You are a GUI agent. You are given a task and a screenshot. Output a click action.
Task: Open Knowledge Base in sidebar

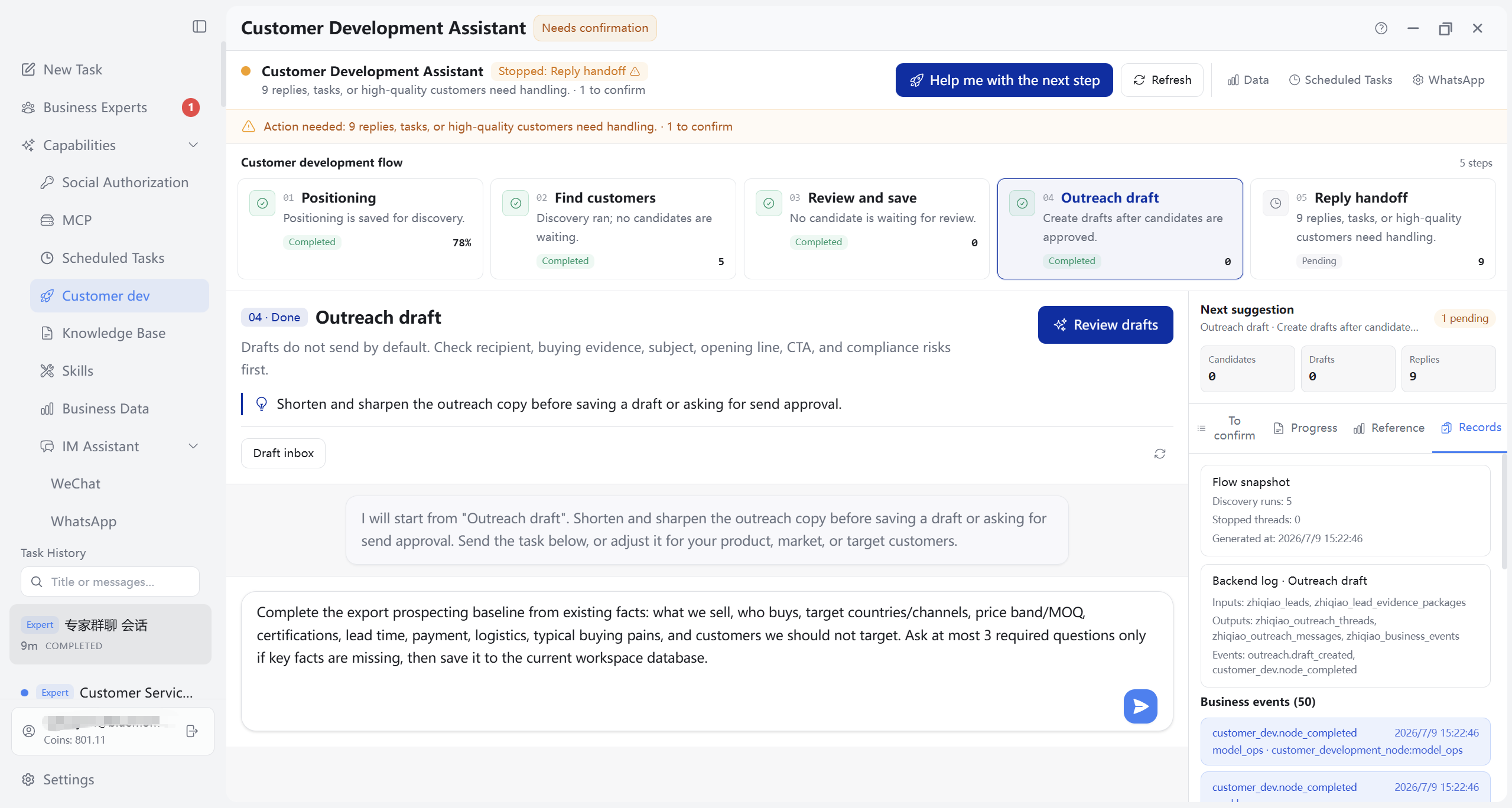point(119,333)
